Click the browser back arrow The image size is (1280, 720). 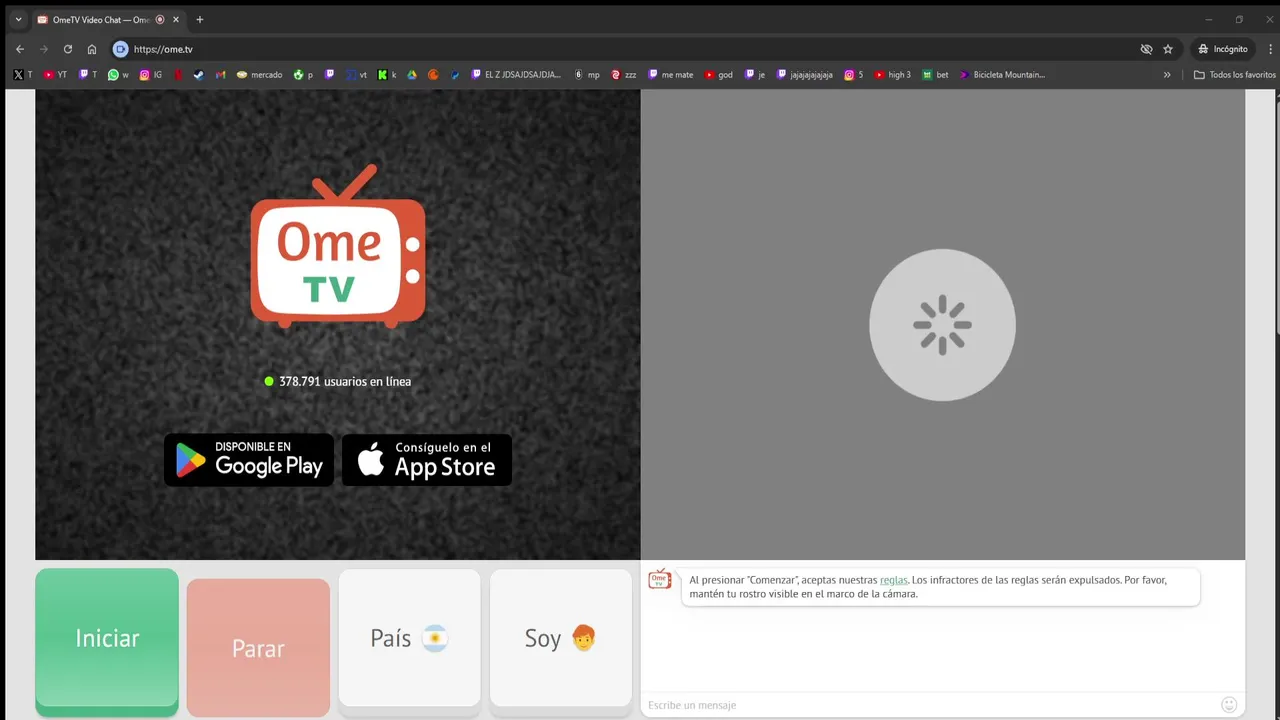[x=19, y=49]
